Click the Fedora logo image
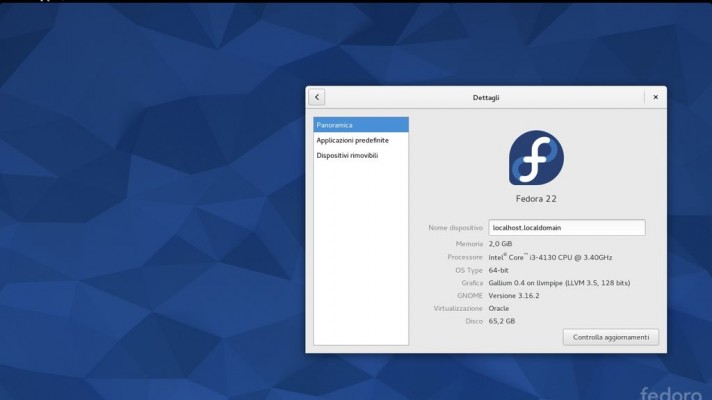 [x=536, y=158]
